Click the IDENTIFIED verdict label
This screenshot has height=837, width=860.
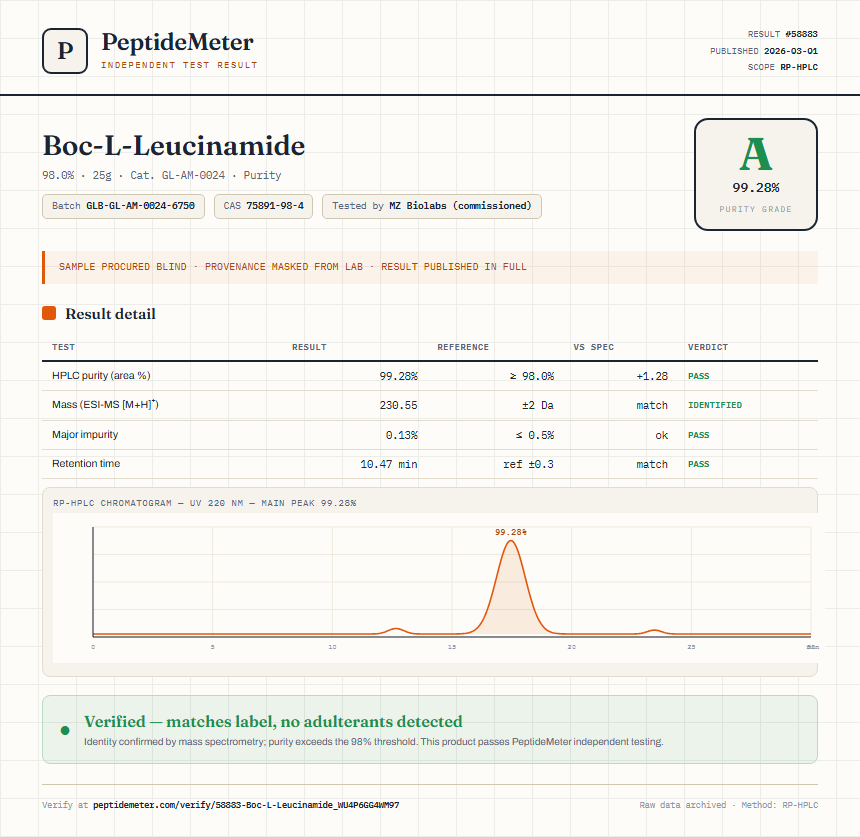[715, 405]
